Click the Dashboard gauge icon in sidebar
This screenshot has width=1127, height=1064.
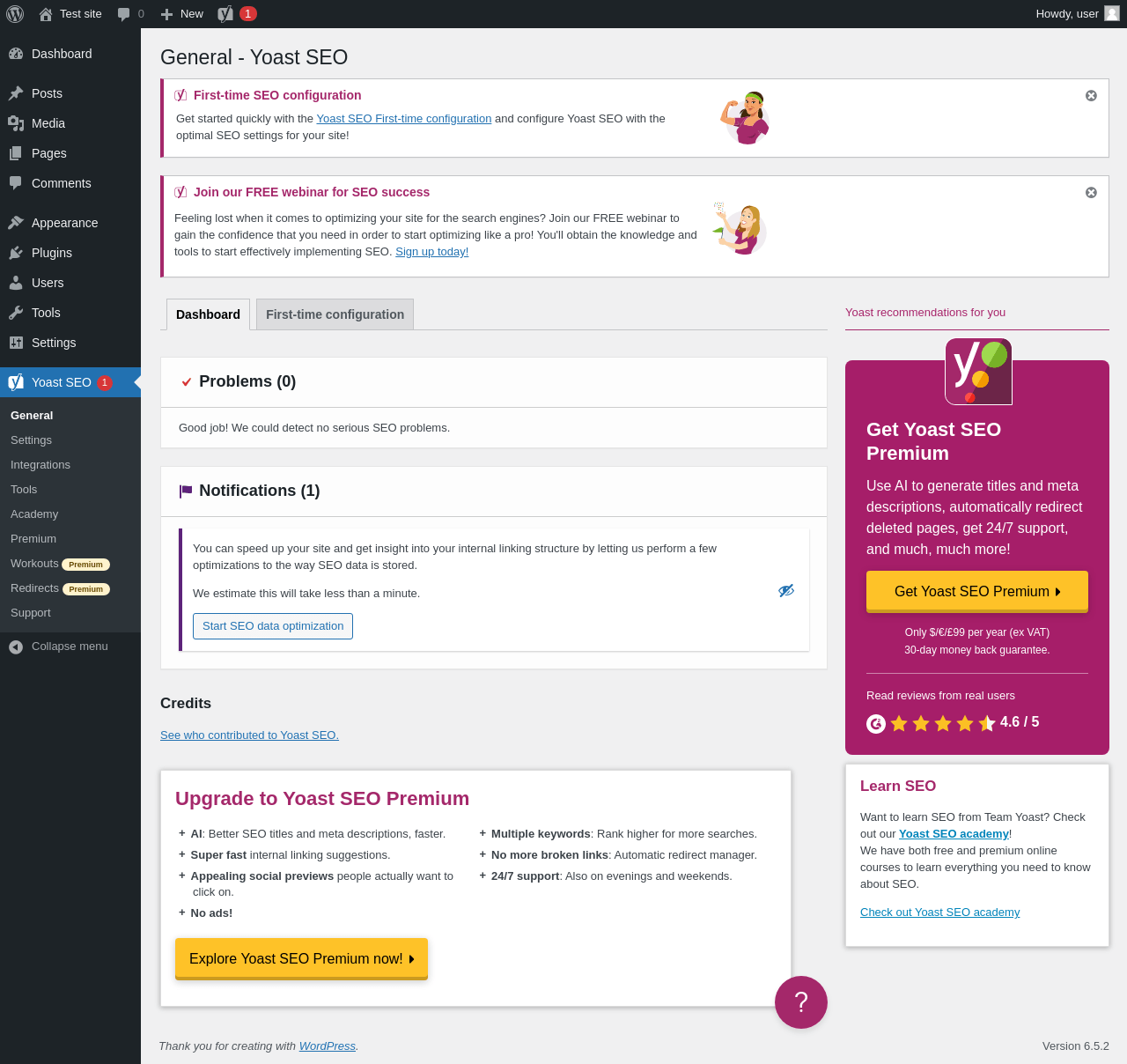[16, 54]
